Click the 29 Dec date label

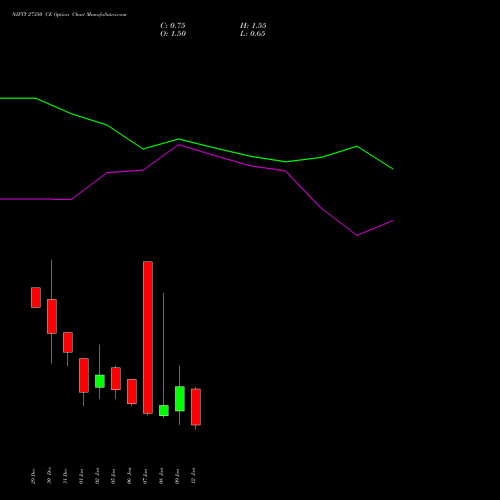33,476
